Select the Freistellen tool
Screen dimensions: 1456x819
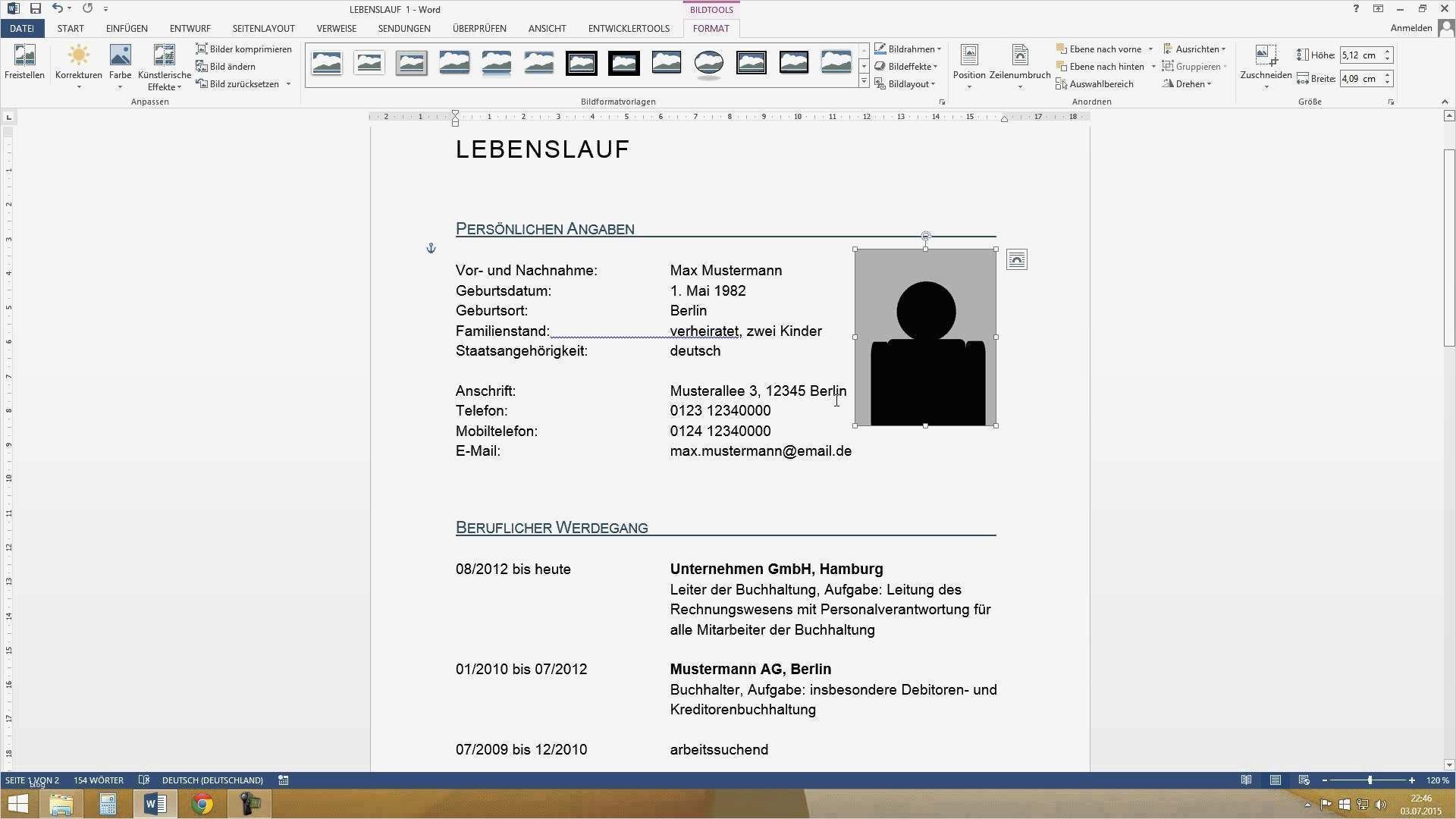[24, 64]
